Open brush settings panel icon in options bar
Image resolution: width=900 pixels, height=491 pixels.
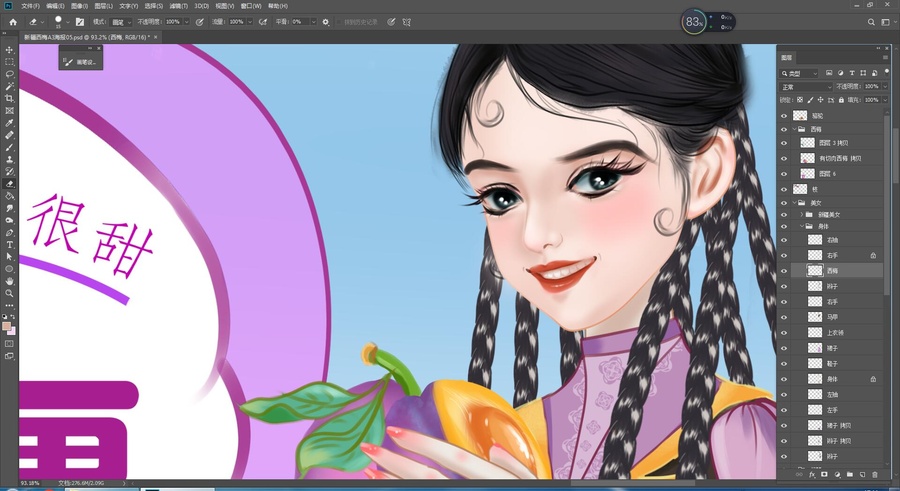[x=80, y=22]
